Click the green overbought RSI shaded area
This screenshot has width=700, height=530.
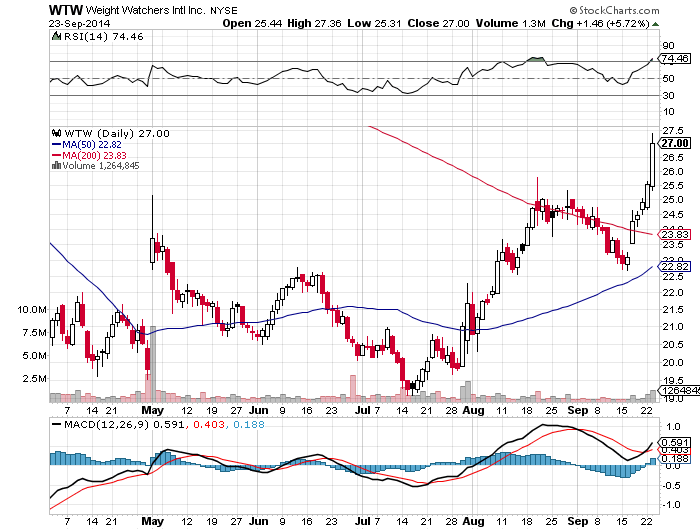[535, 59]
